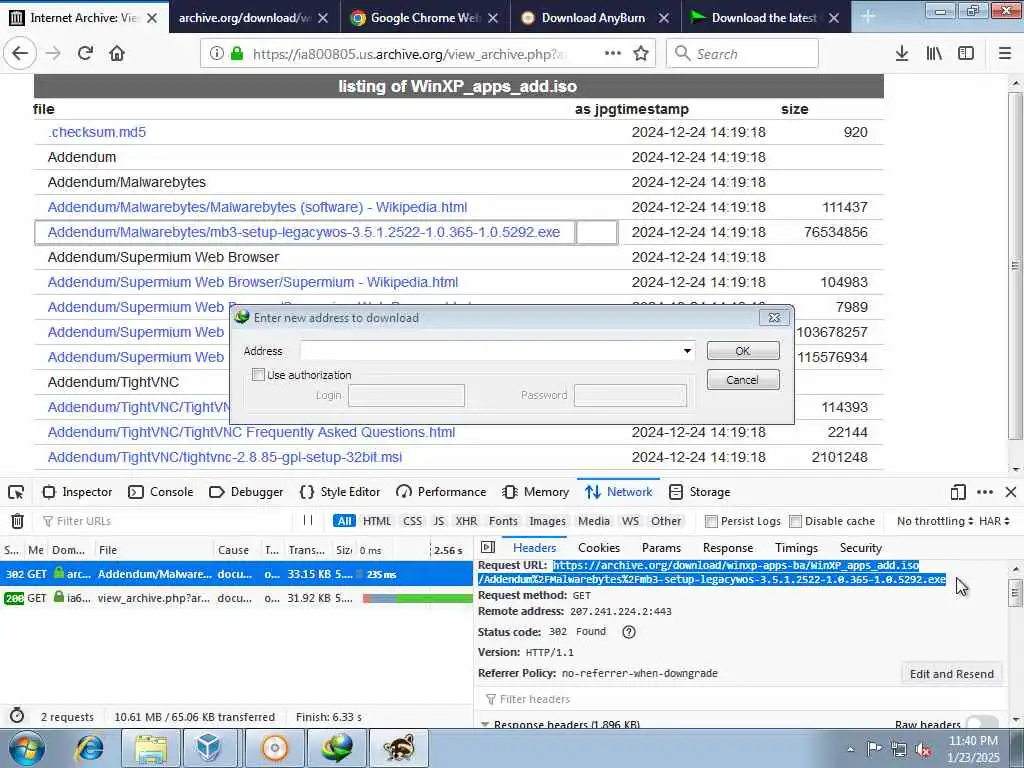Screen dimensions: 1024x768
Task: Click the muted volume tray icon
Action: (923, 750)
